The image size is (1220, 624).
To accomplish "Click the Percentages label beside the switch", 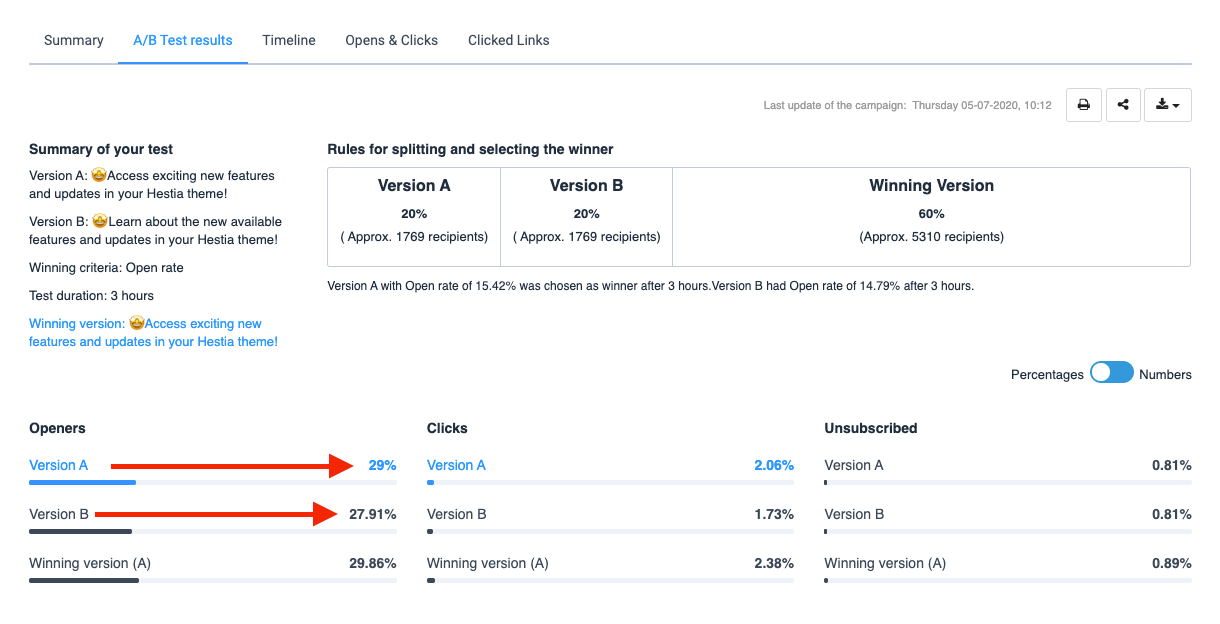I will [x=1047, y=374].
